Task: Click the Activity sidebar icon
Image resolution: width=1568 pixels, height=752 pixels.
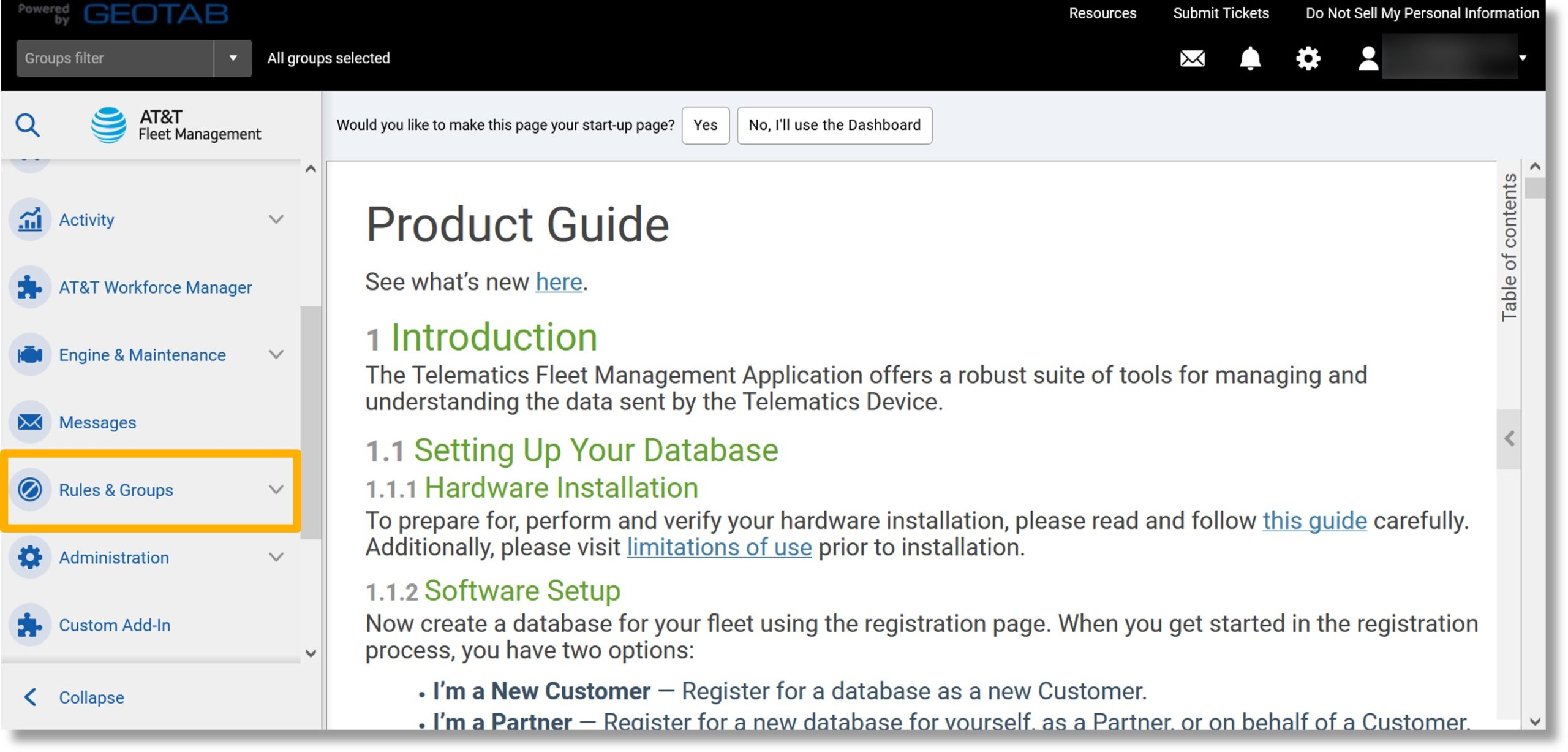Action: pos(30,218)
